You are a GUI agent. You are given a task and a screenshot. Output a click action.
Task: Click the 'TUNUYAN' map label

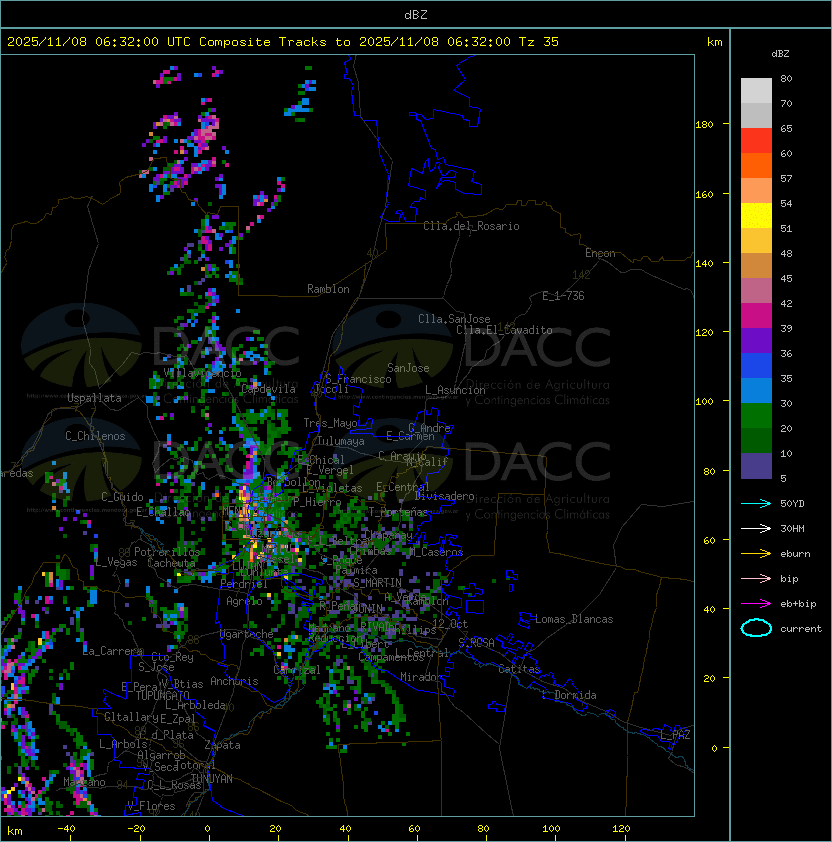coord(212,779)
